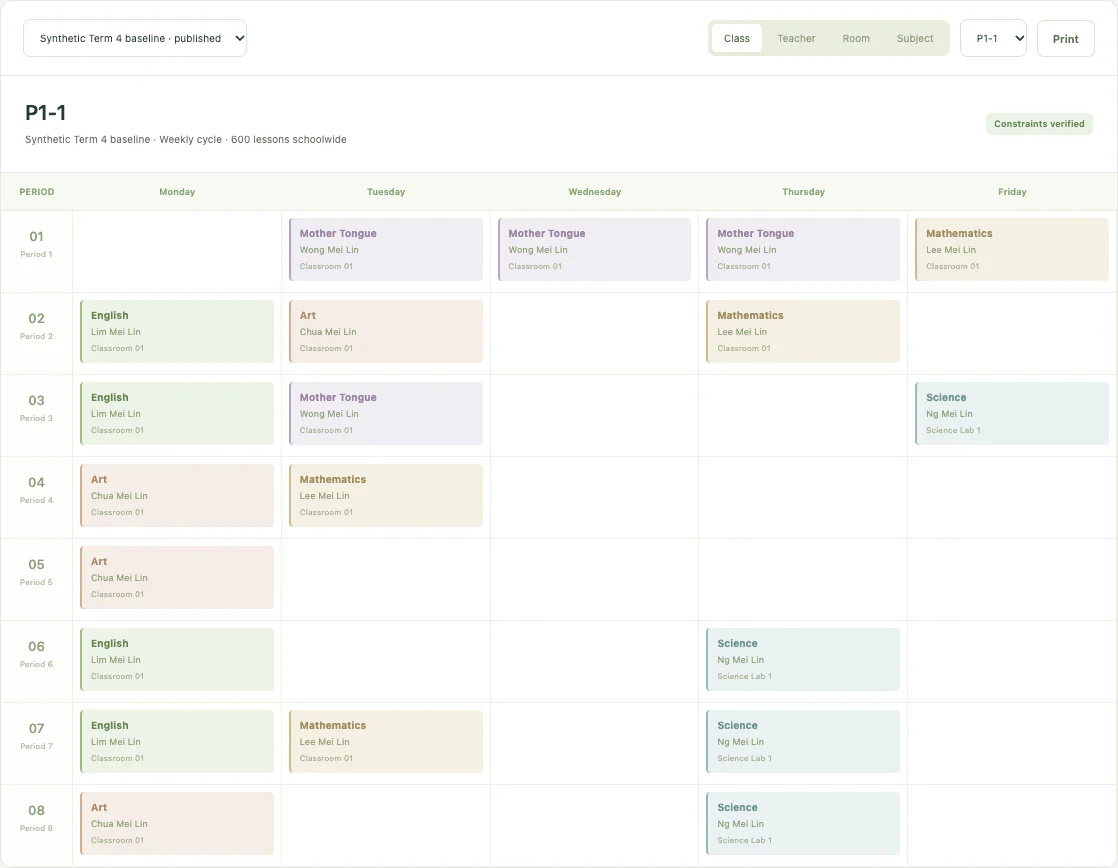Select Wednesday period 1 Mother Tongue lesson
Screen dimensions: 1118x868
(595, 250)
